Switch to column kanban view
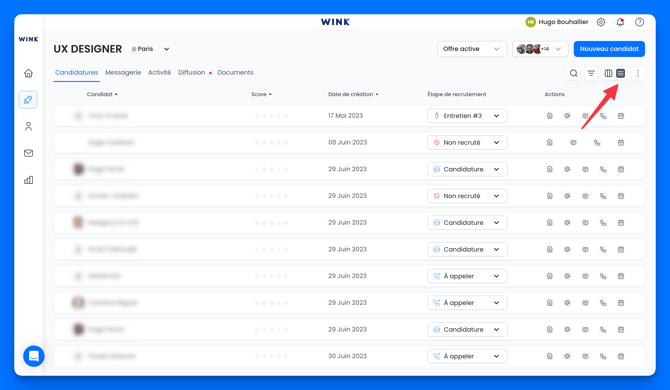This screenshot has width=670, height=390. tap(608, 73)
